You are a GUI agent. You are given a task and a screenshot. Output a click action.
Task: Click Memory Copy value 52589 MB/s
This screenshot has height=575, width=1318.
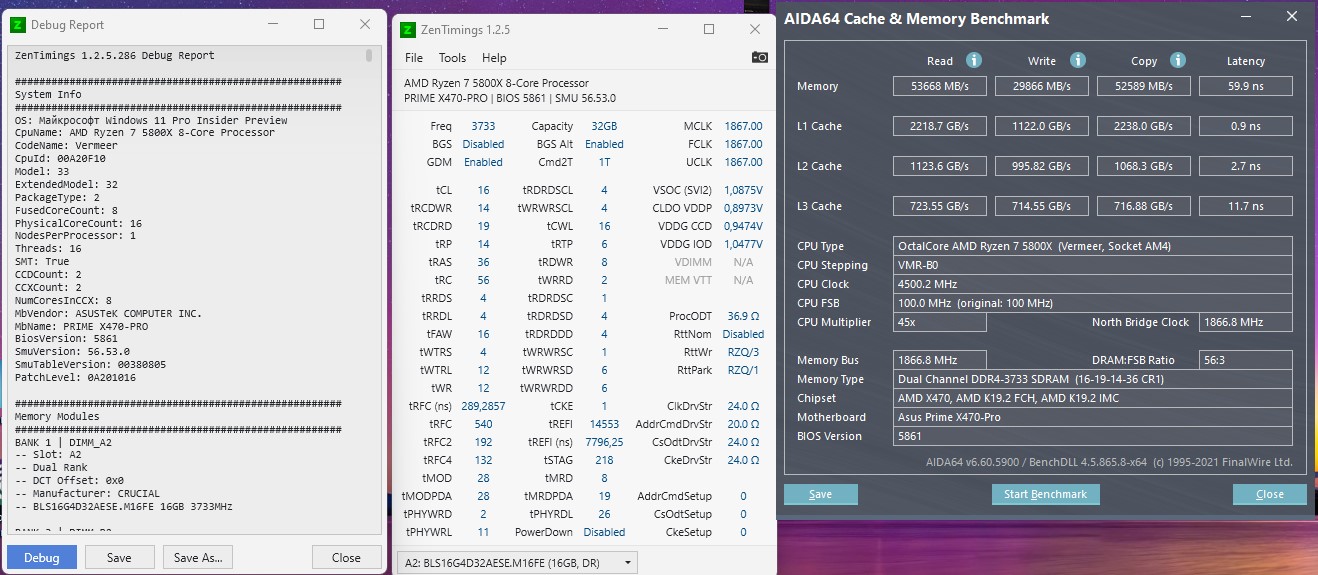[x=1143, y=86]
